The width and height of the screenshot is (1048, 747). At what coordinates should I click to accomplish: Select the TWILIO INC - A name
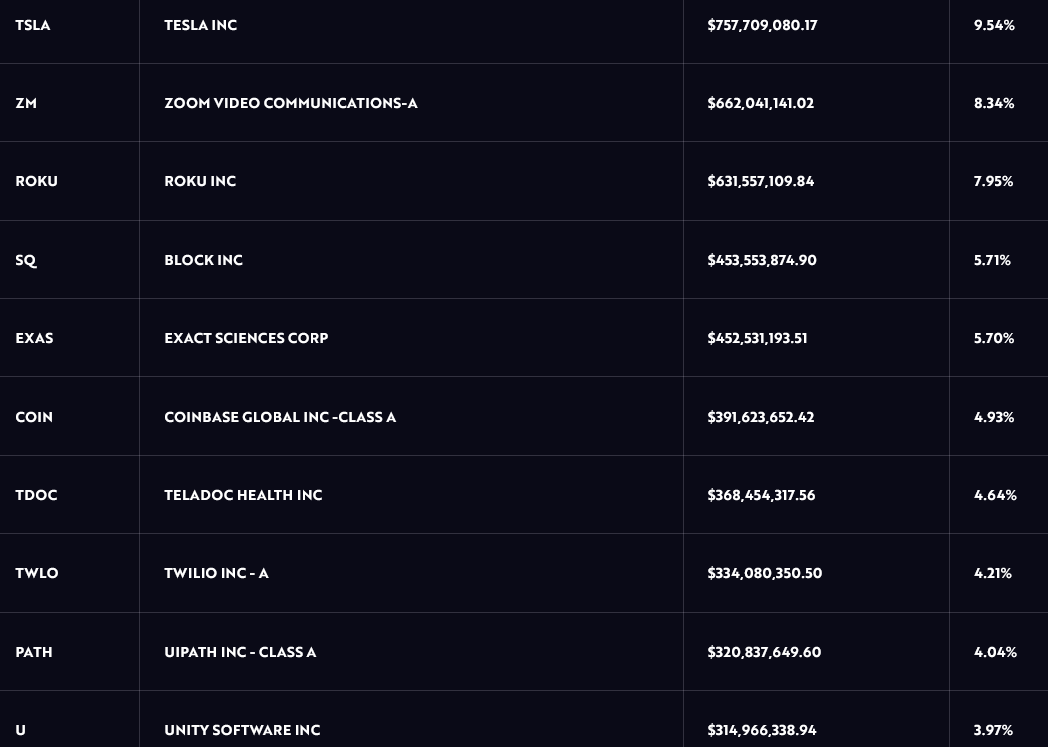(x=216, y=573)
